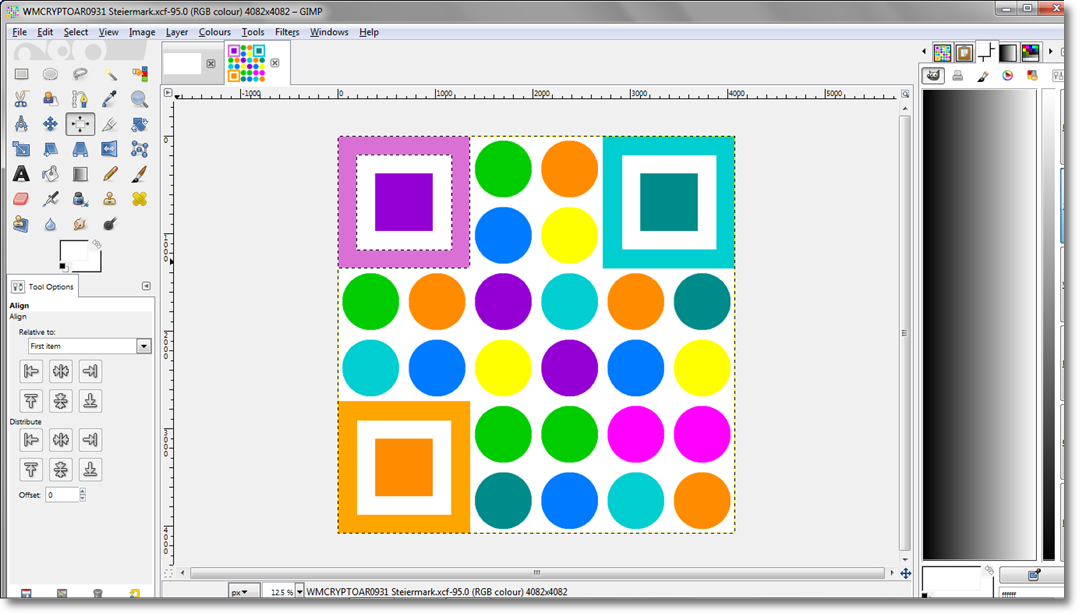Screen dimensions: 1080x615
Task: Align right edge of target
Action: coord(90,371)
